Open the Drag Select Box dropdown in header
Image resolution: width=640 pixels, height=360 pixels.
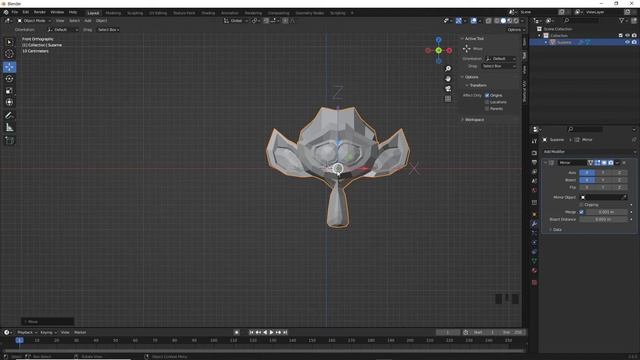108,30
